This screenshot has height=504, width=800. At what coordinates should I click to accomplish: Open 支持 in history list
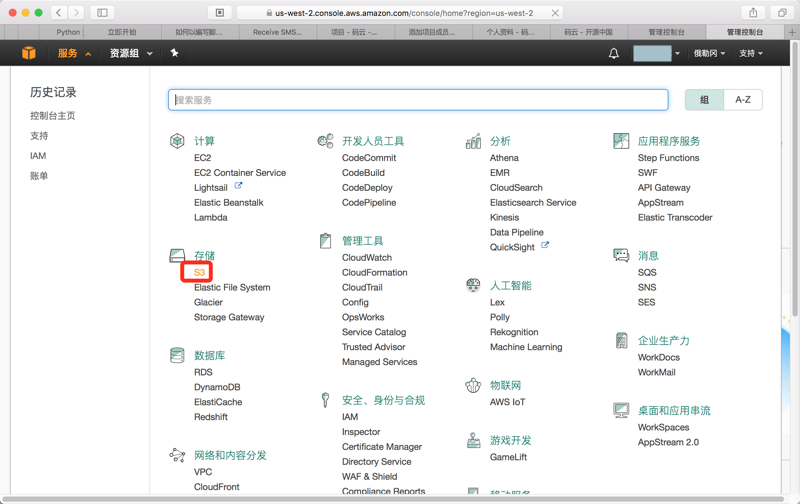coord(39,136)
